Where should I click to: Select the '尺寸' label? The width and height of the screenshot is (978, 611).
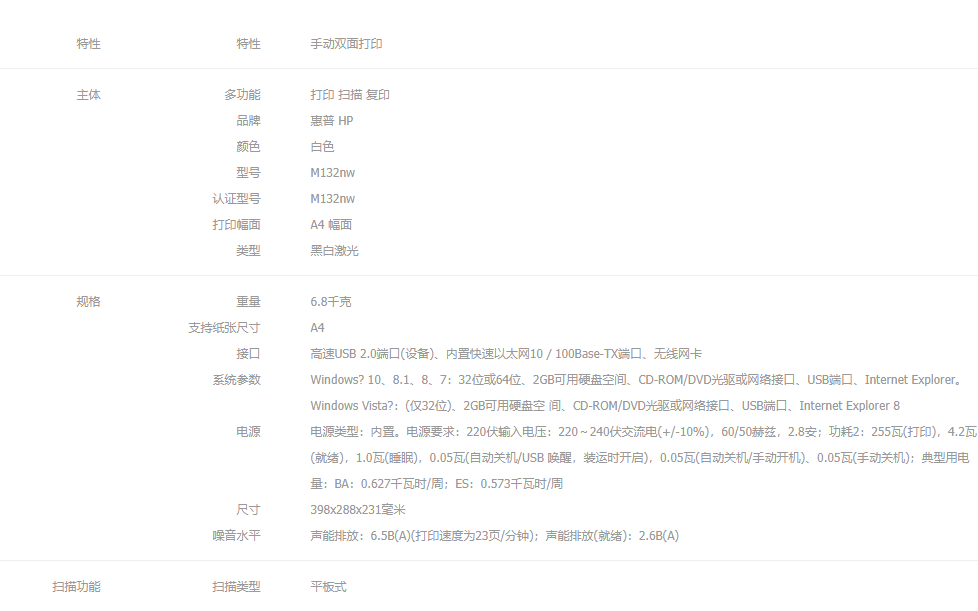point(248,510)
